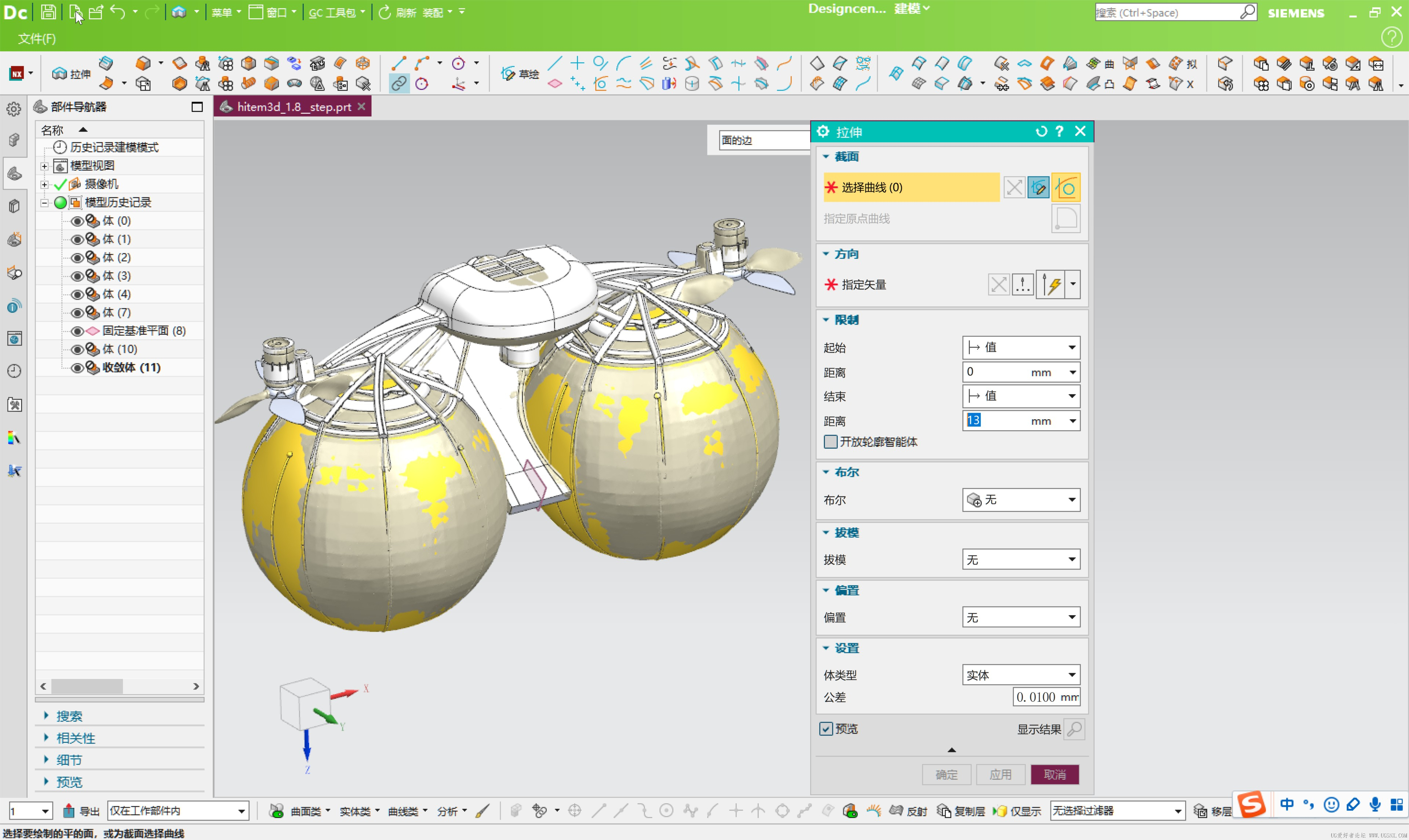Viewport: 1409px width, 840px height.
Task: Open the 体类型 body type dropdown
Action: [x=1021, y=675]
